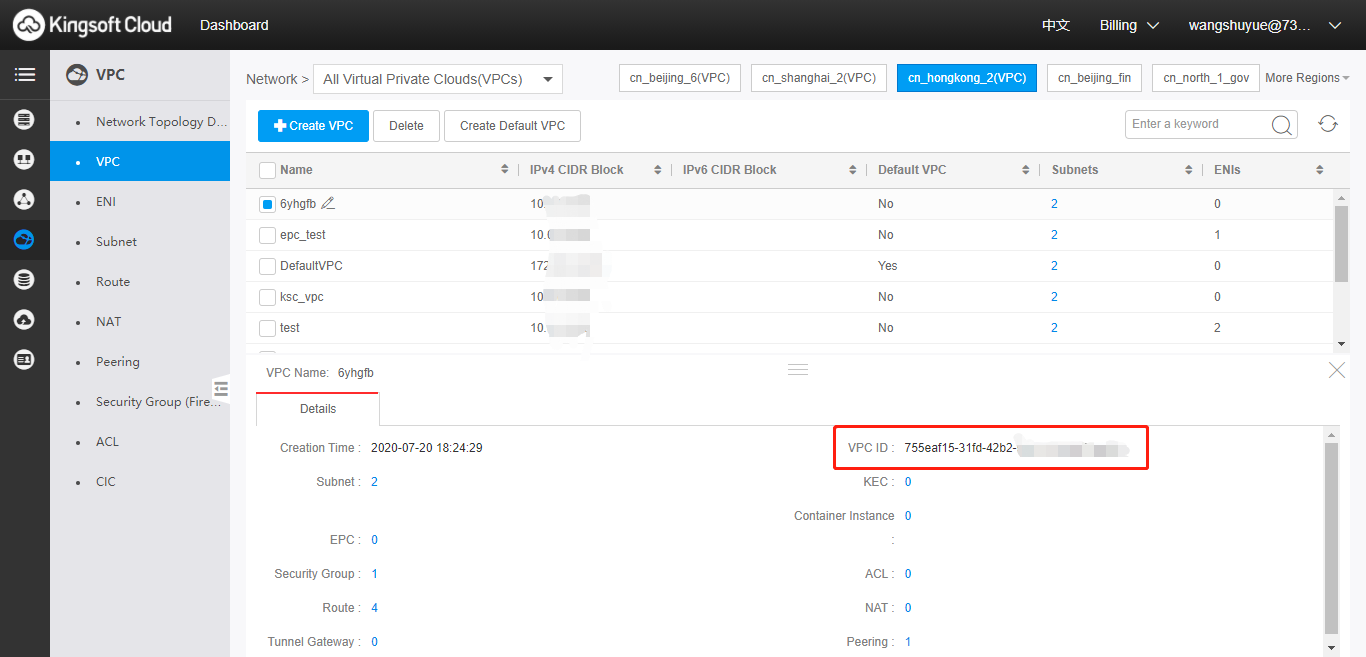Click Create Default VPC button
Viewport: 1366px width, 657px height.
pos(512,126)
